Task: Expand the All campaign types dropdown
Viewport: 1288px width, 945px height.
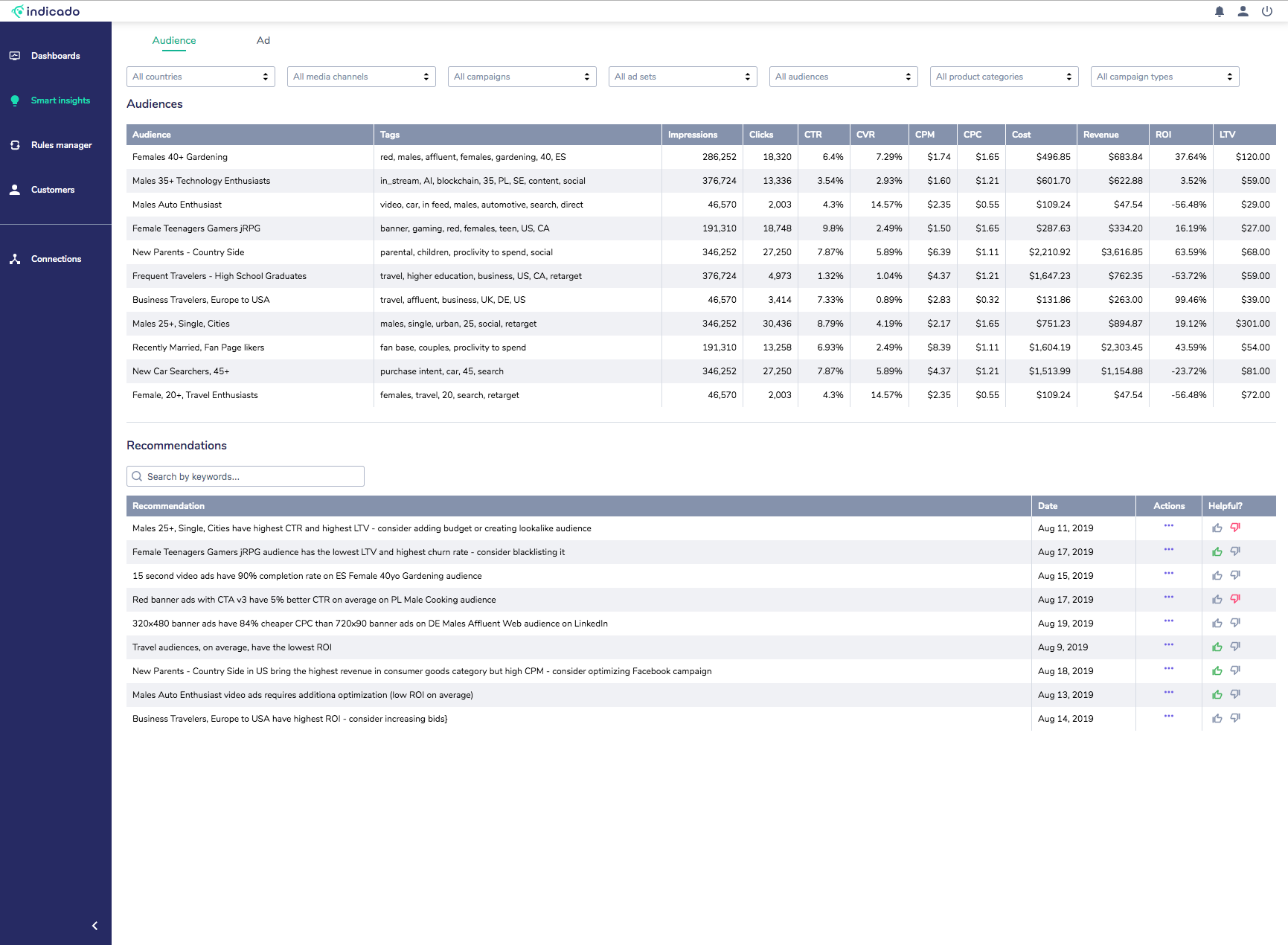Action: click(1164, 77)
